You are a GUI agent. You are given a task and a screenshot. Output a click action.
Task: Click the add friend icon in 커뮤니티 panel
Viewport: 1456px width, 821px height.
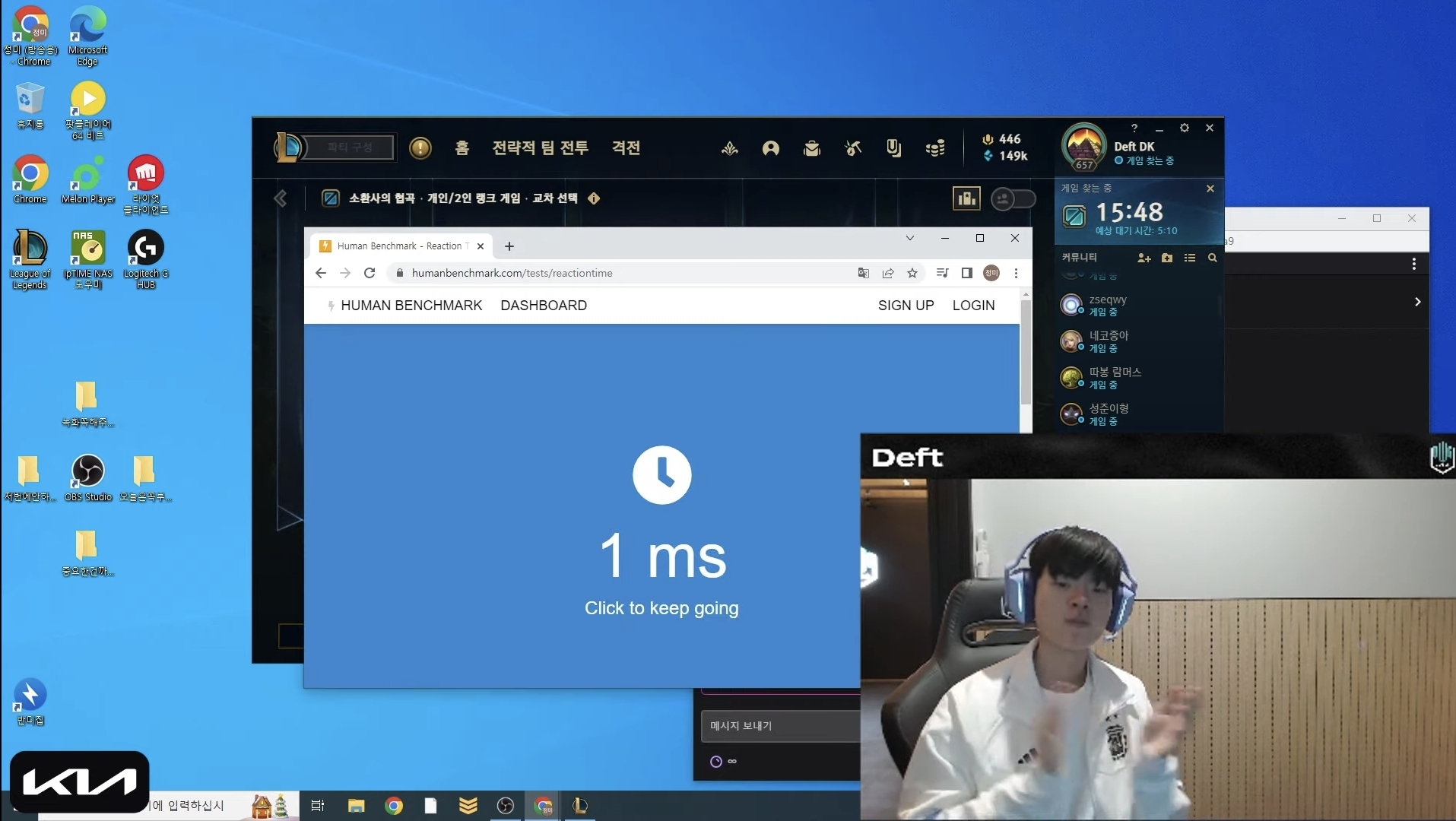(1144, 258)
